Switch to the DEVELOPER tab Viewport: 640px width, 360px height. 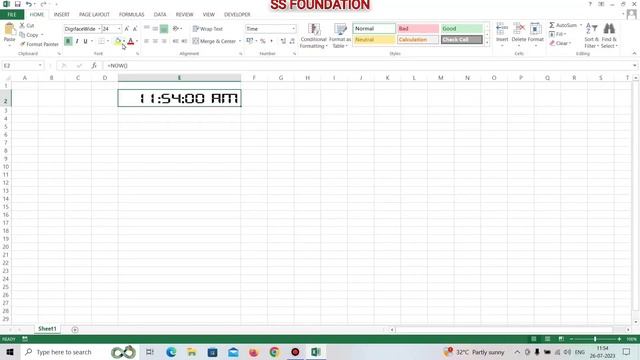coord(237,15)
